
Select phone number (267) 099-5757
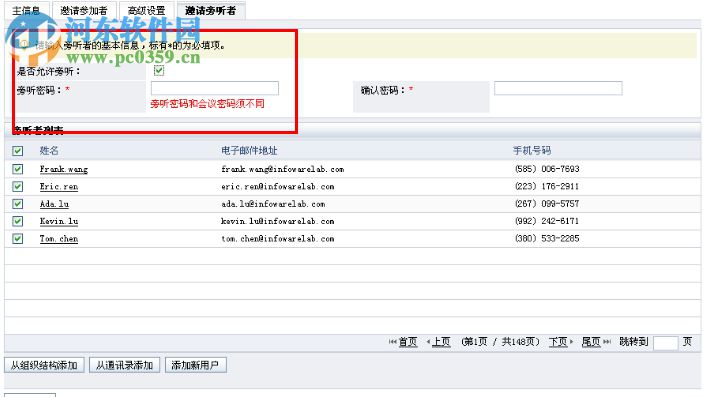point(547,204)
